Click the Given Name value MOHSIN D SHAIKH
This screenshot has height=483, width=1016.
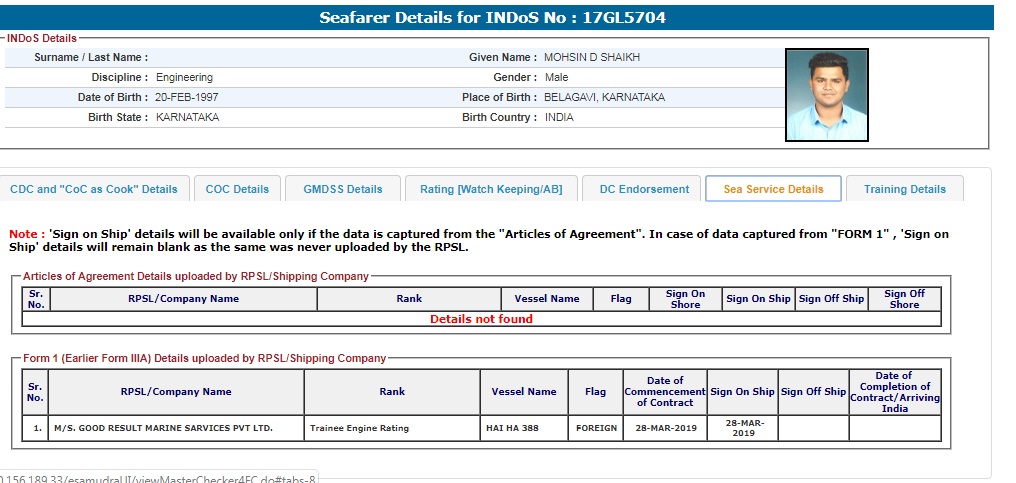(592, 58)
